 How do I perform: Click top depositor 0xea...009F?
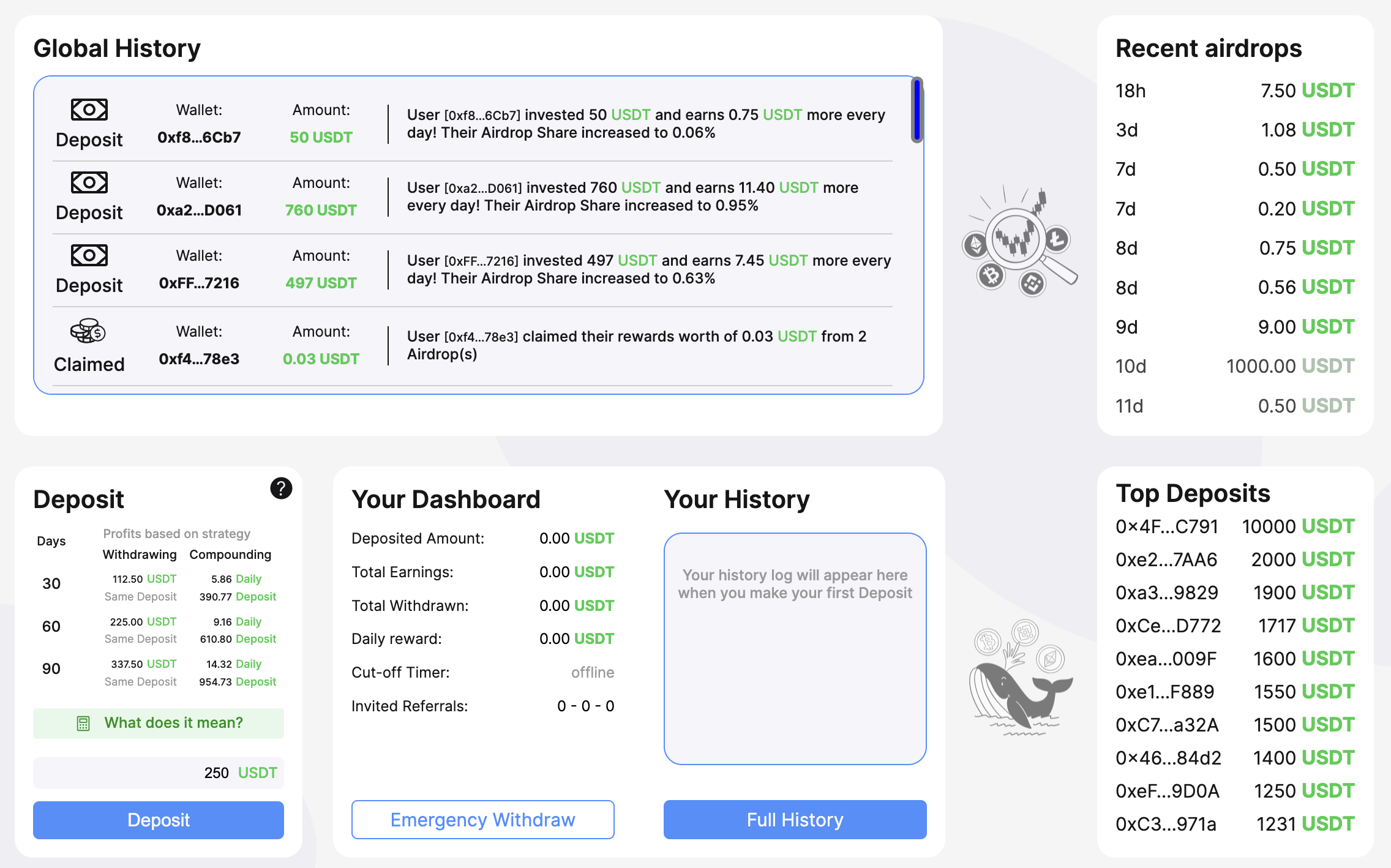point(1166,659)
